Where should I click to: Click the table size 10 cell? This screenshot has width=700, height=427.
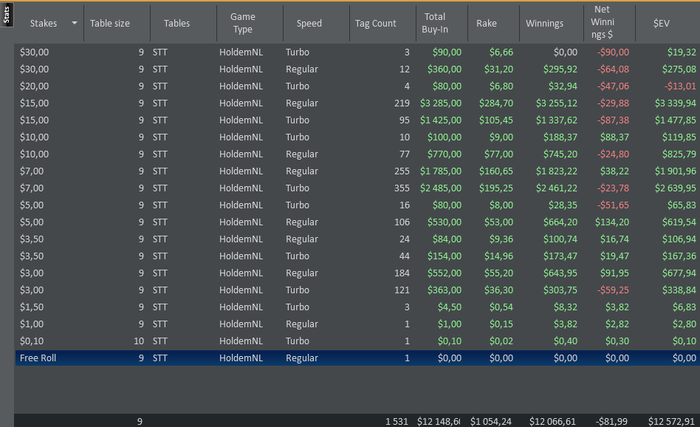[139, 341]
